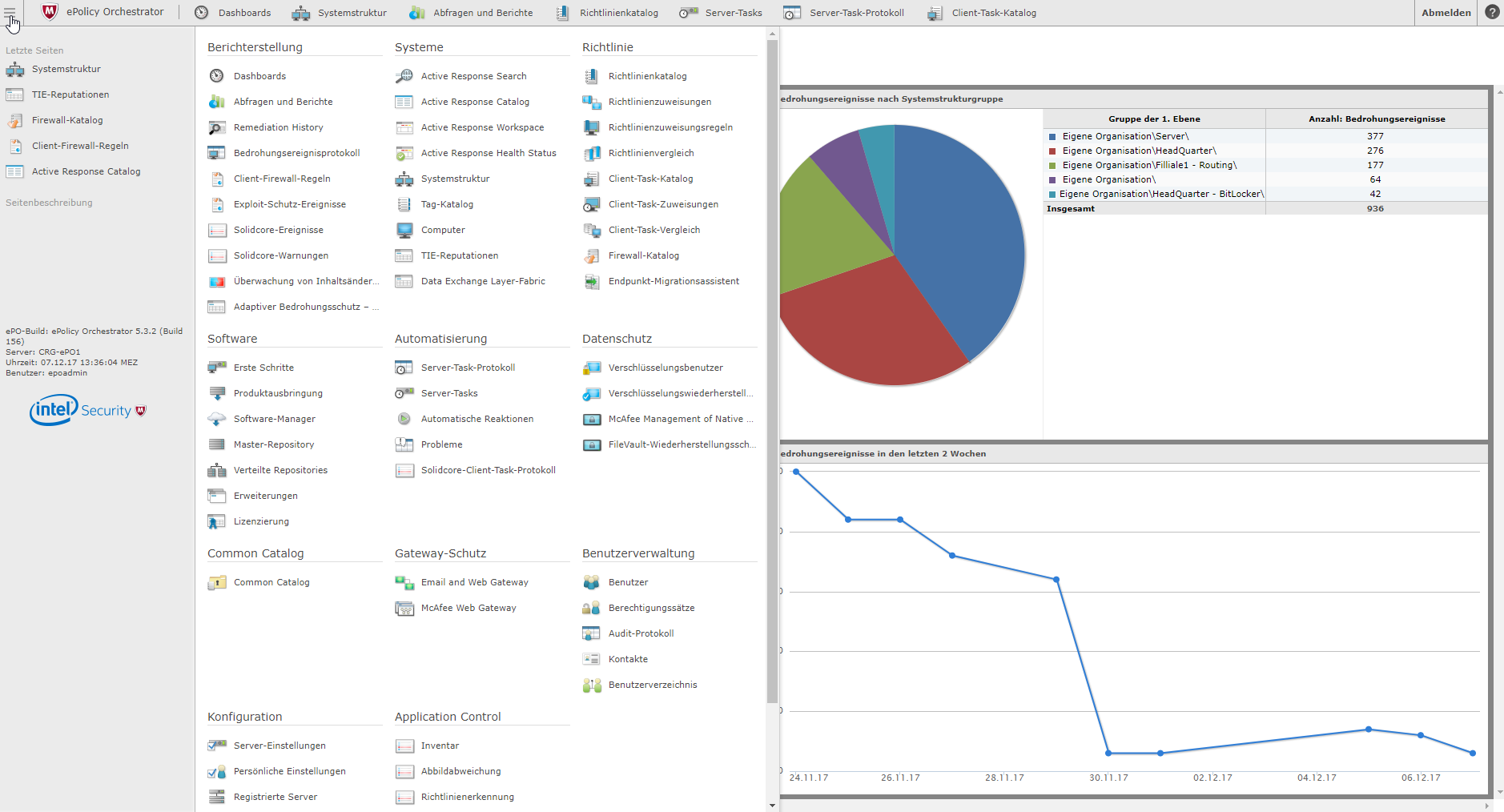Click the Abmelden button
This screenshot has height=812, width=1504.
(1446, 13)
